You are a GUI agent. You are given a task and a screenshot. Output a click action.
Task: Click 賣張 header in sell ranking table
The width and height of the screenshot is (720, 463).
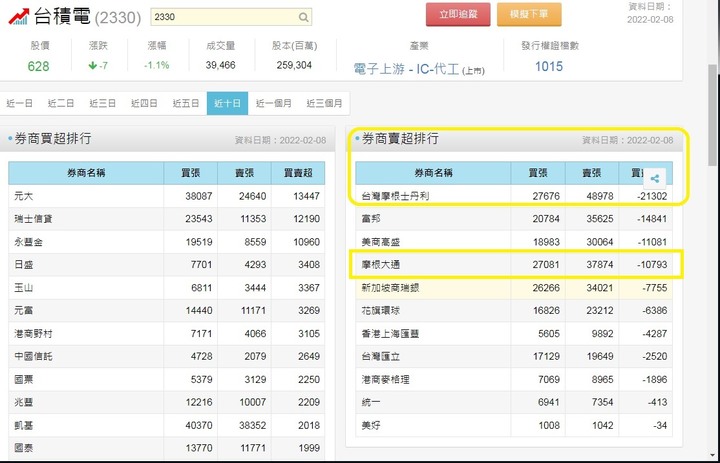[x=591, y=173]
